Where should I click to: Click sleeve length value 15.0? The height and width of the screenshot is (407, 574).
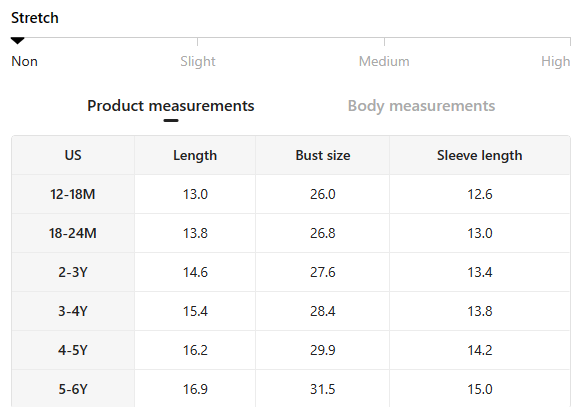480,389
